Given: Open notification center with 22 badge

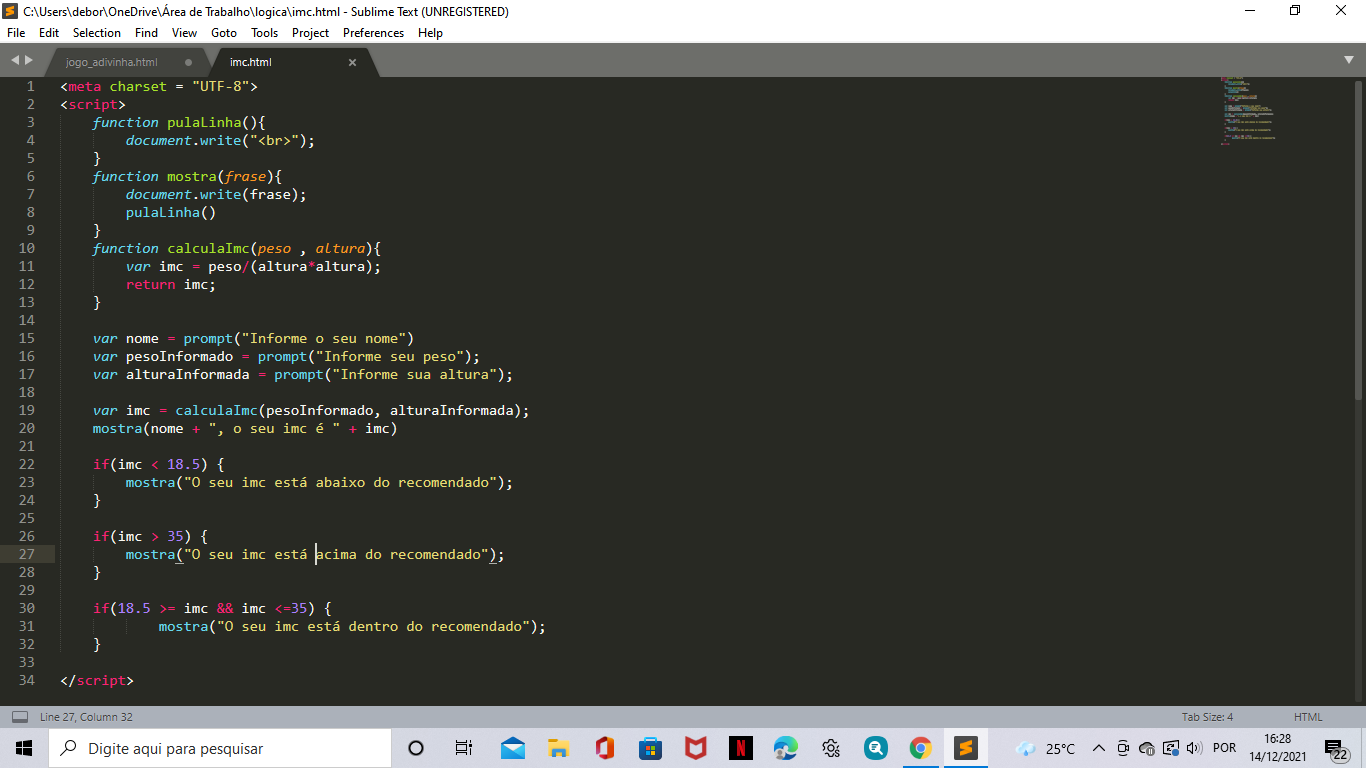Looking at the screenshot, I should click(x=1336, y=750).
